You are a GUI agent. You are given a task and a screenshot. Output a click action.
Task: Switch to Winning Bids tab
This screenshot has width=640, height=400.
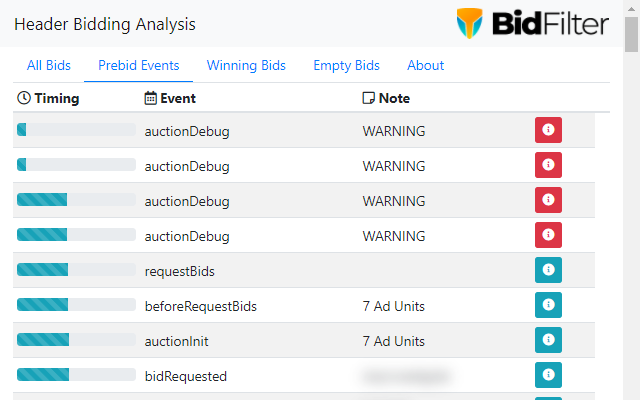[x=246, y=65]
